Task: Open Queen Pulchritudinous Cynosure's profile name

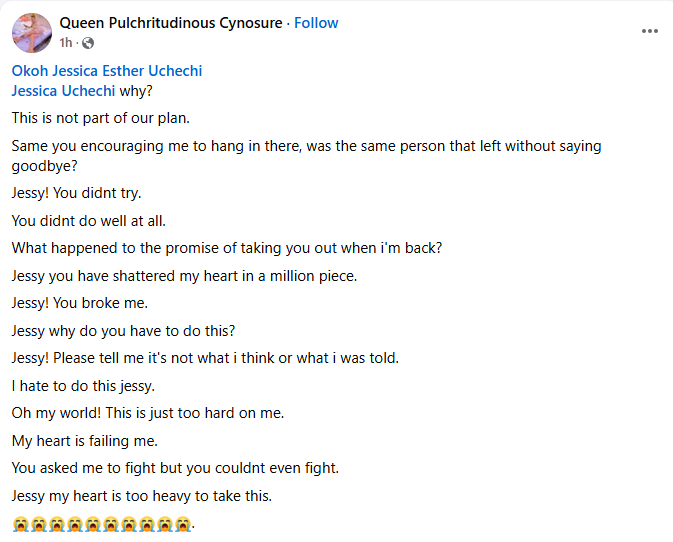Action: 171,23
